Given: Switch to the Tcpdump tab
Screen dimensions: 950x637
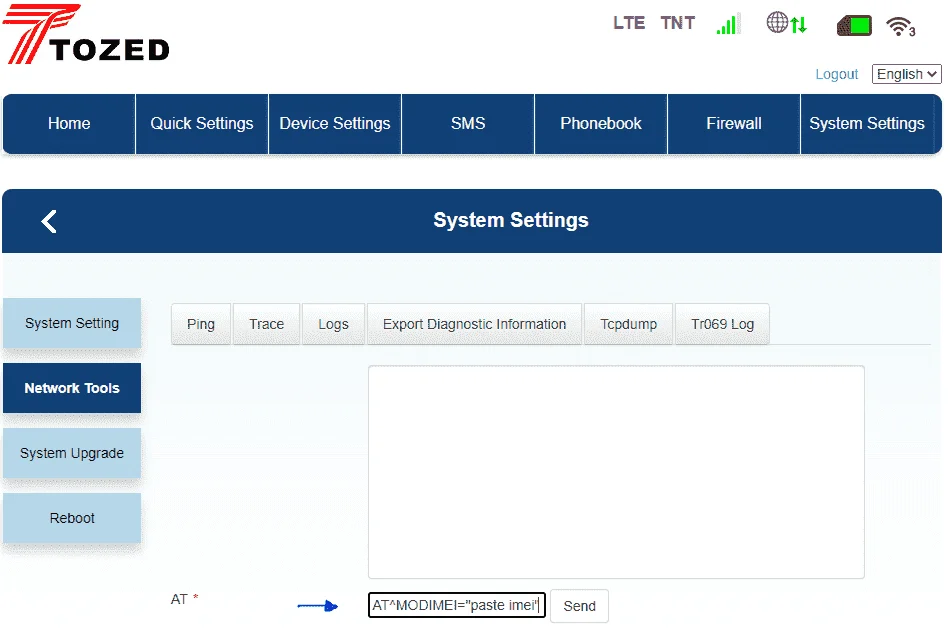Looking at the screenshot, I should [x=628, y=324].
